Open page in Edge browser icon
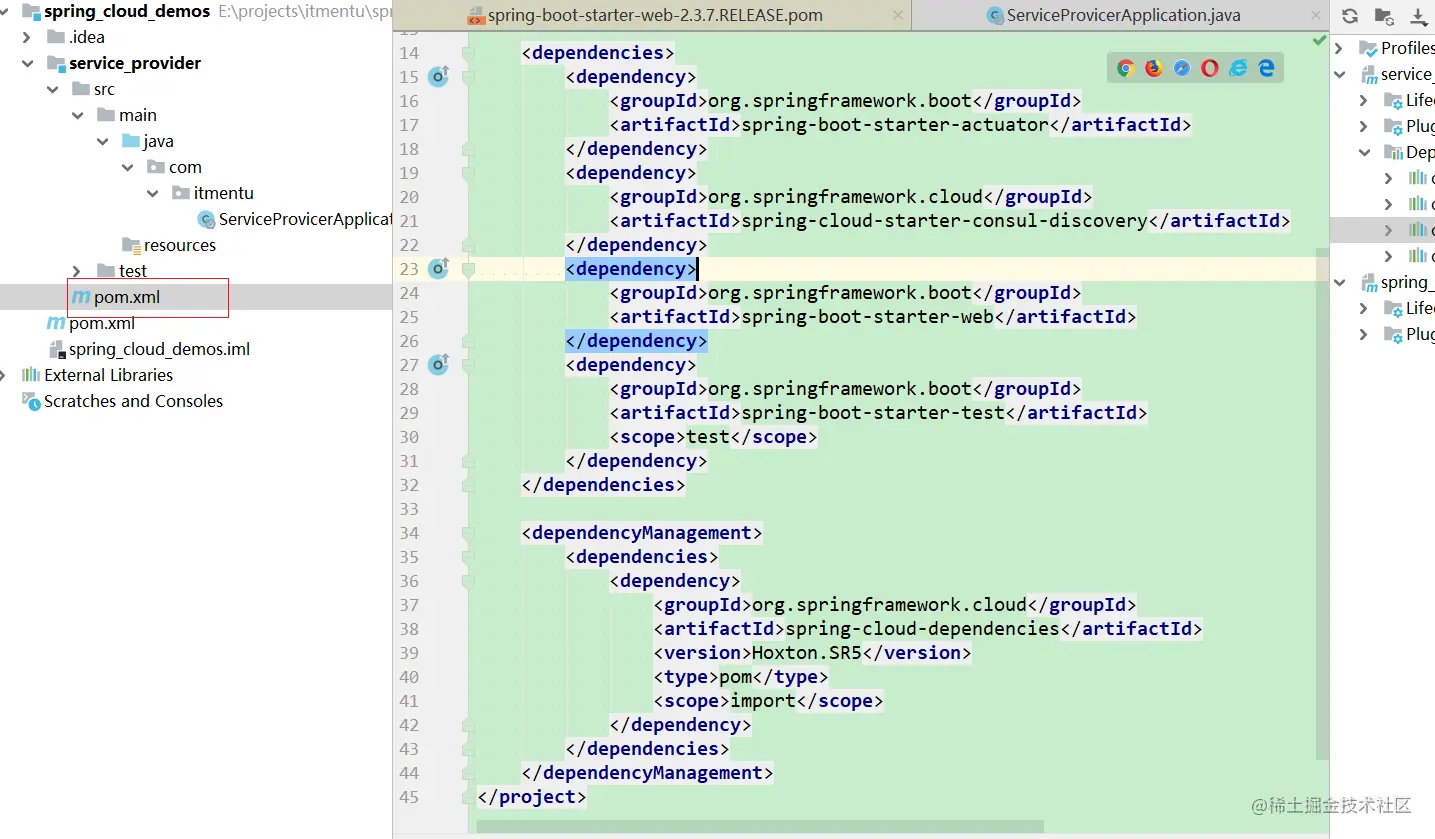Image resolution: width=1435 pixels, height=839 pixels. [x=1266, y=68]
